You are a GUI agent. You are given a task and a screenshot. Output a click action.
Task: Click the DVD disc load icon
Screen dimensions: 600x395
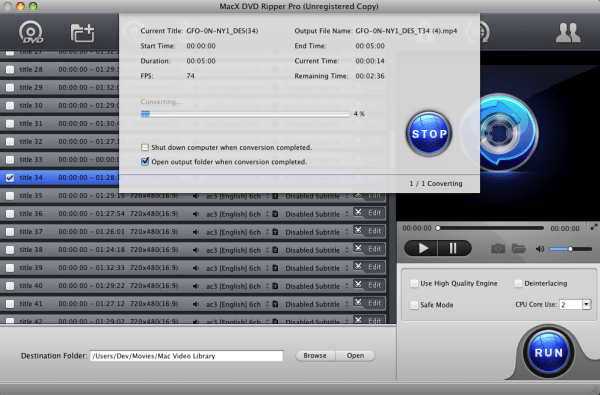click(31, 32)
